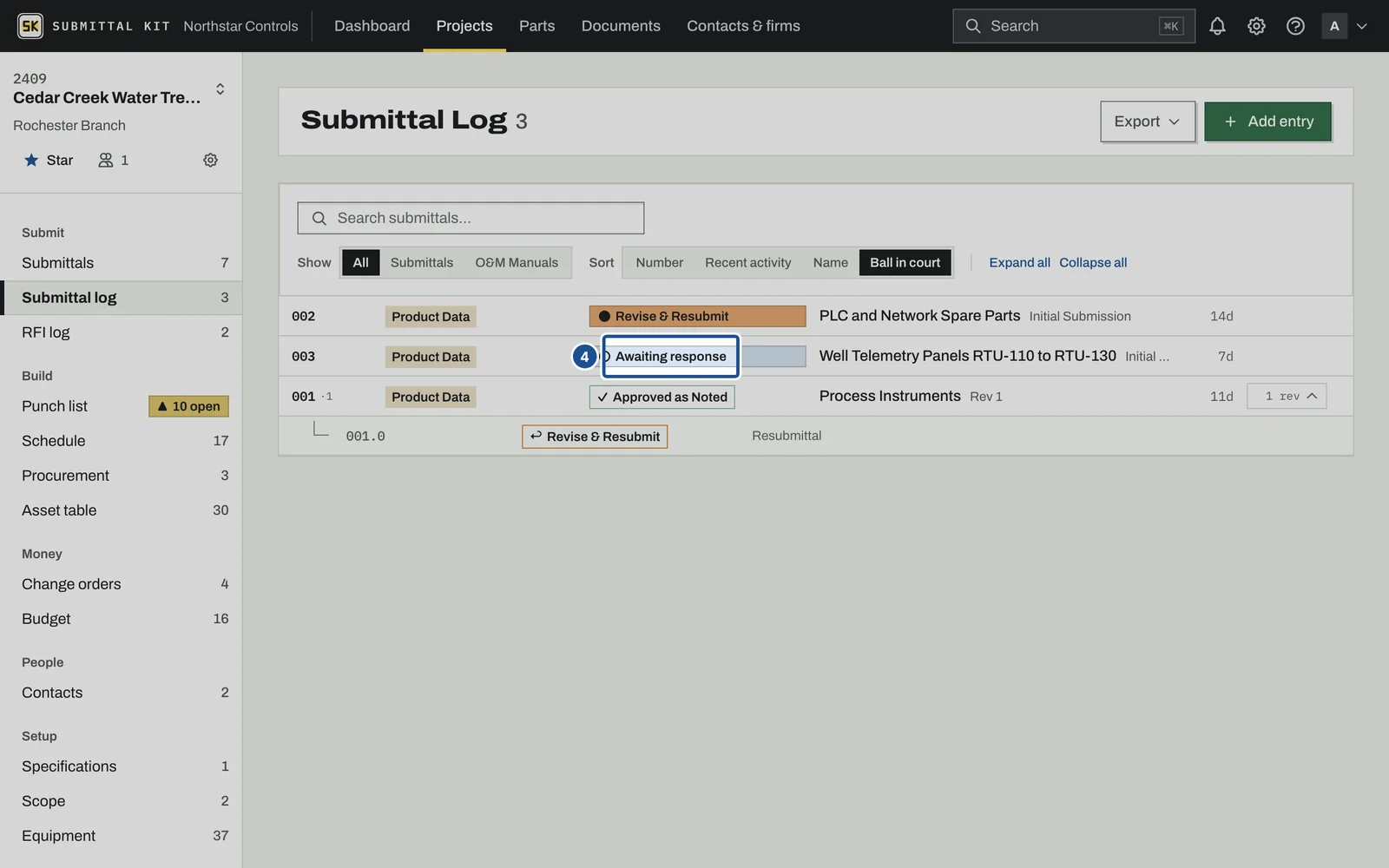Click the Expand all link
1389x868 pixels.
coord(1019,262)
